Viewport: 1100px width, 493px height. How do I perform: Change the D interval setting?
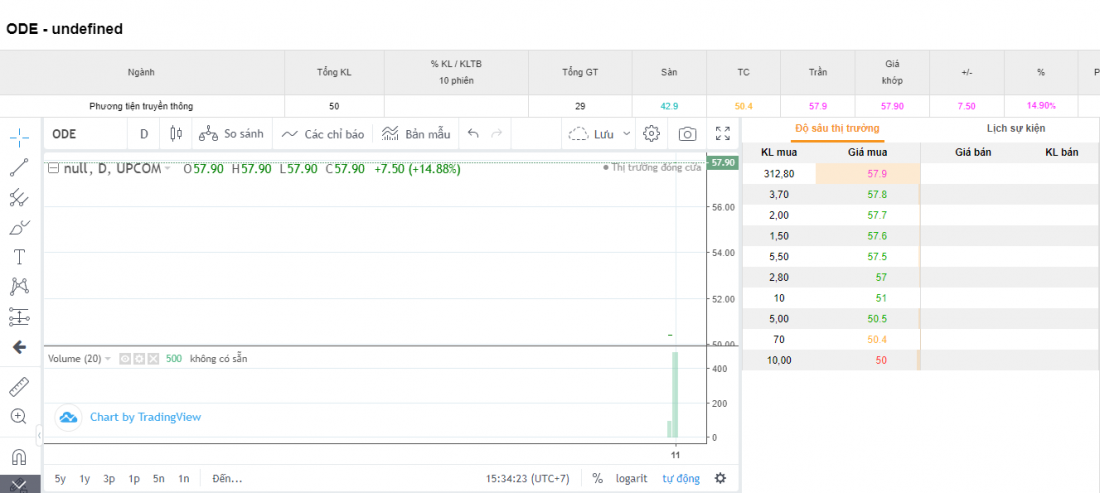point(145,134)
